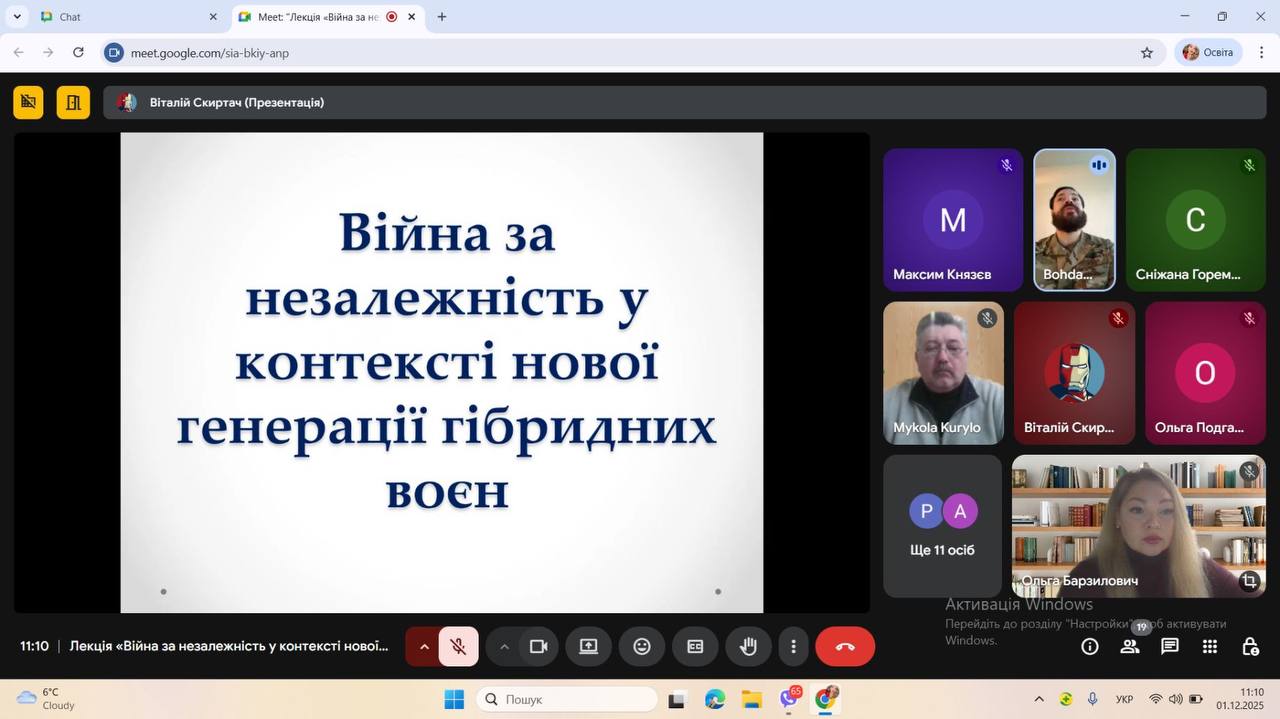
Task: Leave the call with the red button
Action: (x=845, y=646)
